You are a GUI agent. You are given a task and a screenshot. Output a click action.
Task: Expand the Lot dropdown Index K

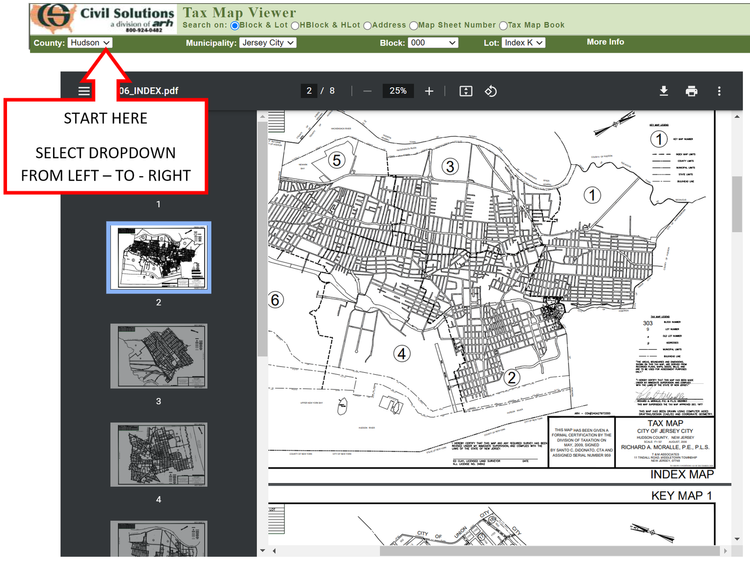(x=524, y=43)
